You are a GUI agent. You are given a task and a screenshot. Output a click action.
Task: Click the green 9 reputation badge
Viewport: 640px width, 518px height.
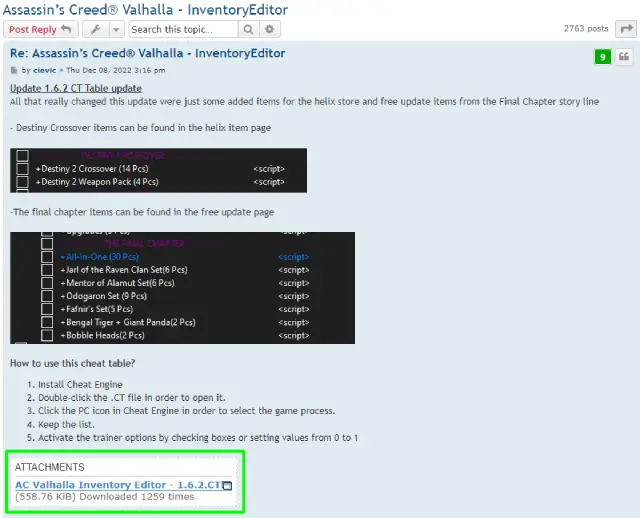602,57
